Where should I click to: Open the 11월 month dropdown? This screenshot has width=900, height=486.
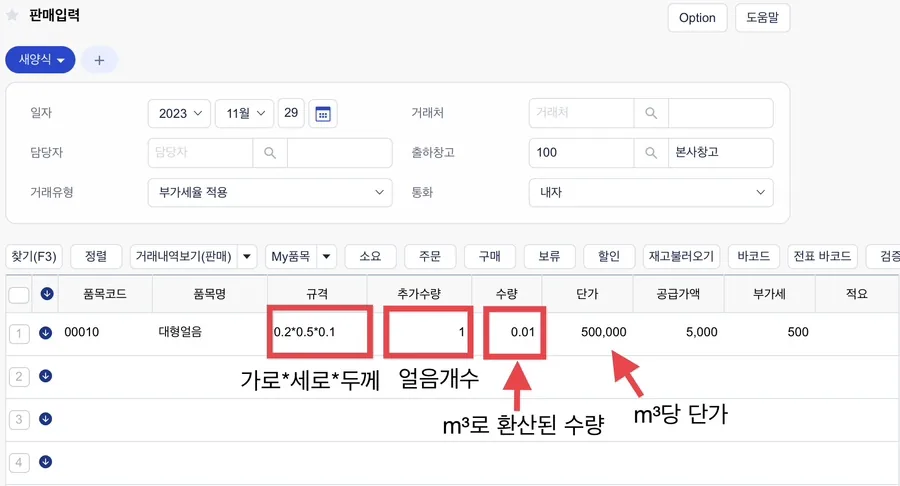click(245, 113)
